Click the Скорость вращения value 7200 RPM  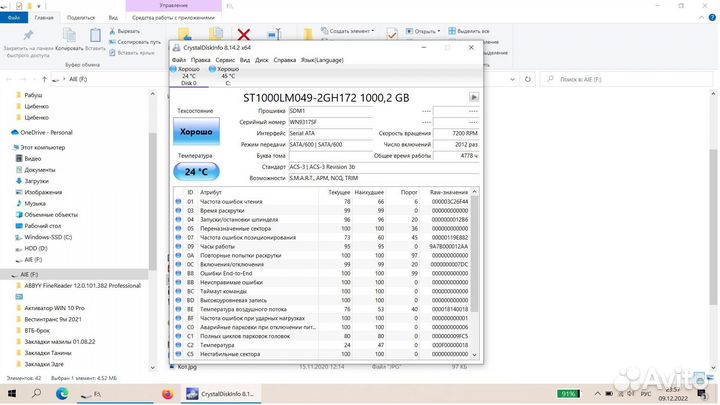click(x=456, y=133)
